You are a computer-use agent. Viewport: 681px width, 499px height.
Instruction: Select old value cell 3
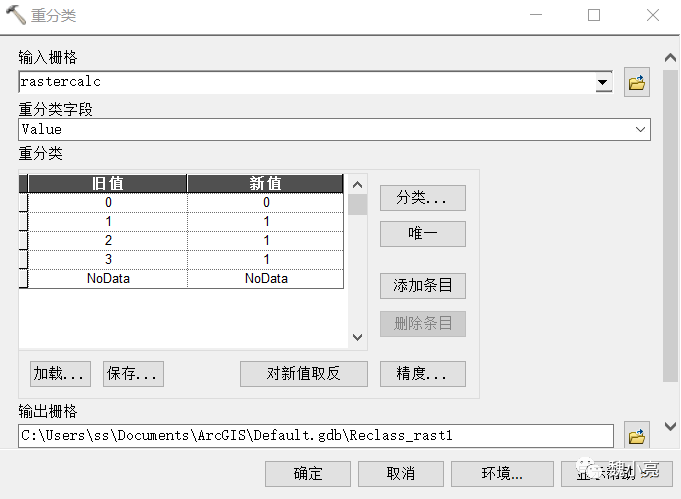pos(108,260)
